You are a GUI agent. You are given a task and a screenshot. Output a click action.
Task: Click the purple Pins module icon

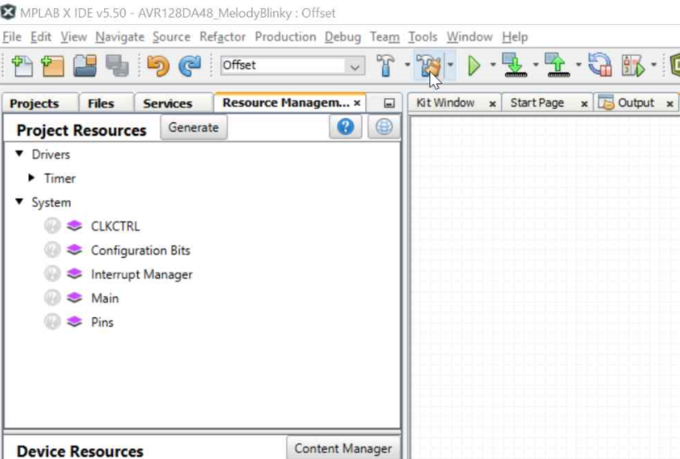click(75, 322)
